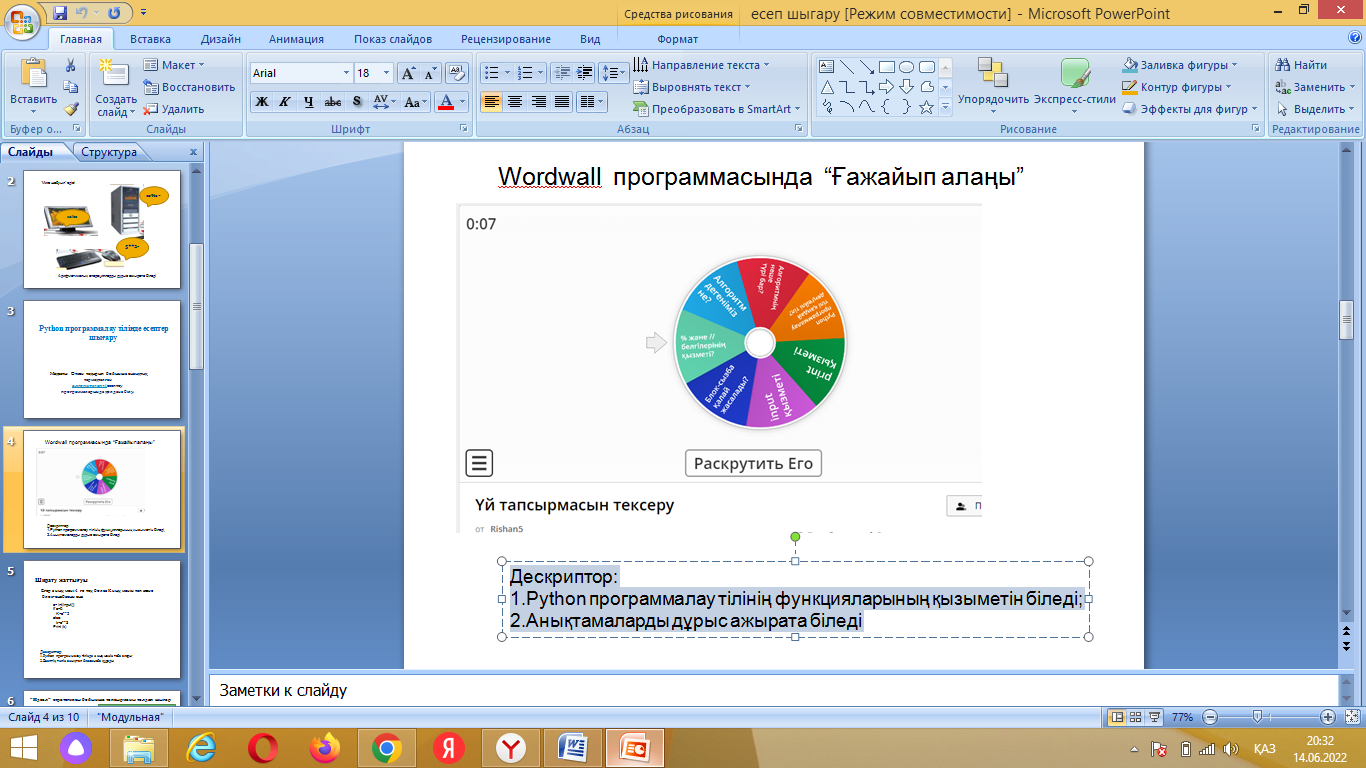Screen dimensions: 1366x768
Task: Align text to the left
Action: click(x=491, y=101)
